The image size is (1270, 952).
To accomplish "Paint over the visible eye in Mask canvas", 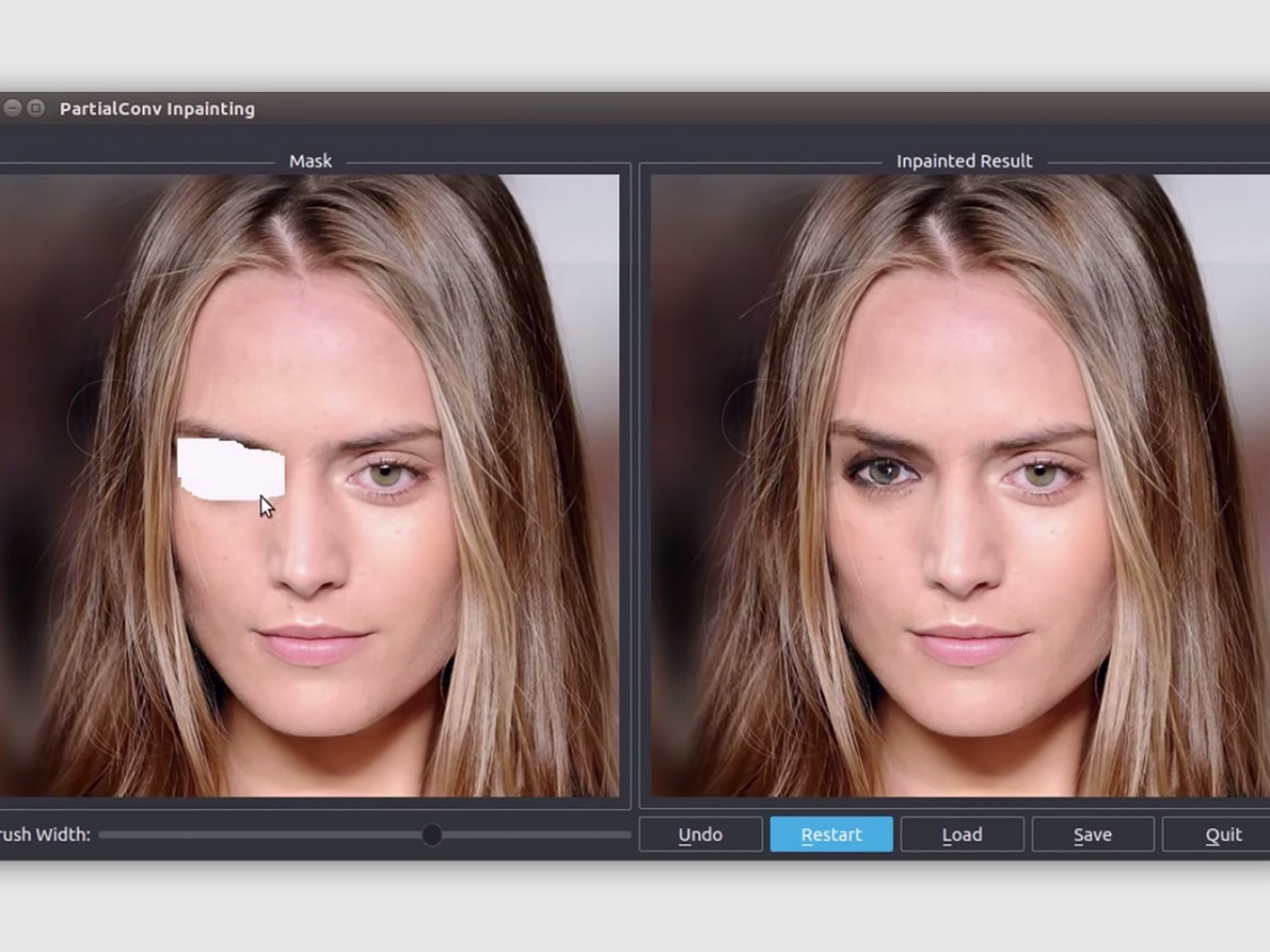I will [x=385, y=475].
